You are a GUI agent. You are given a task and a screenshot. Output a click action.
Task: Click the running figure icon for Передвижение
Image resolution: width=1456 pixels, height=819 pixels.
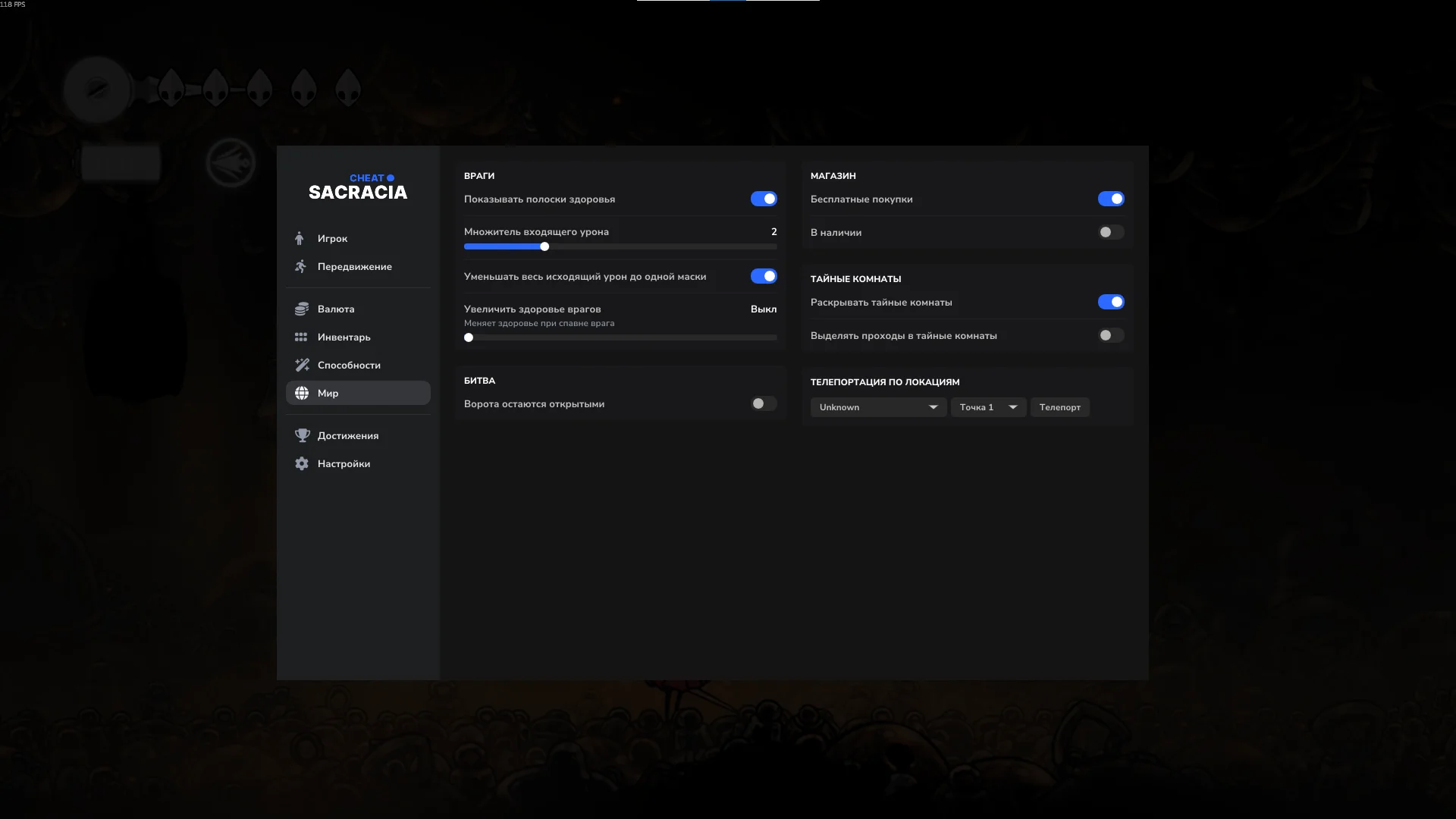tap(301, 266)
